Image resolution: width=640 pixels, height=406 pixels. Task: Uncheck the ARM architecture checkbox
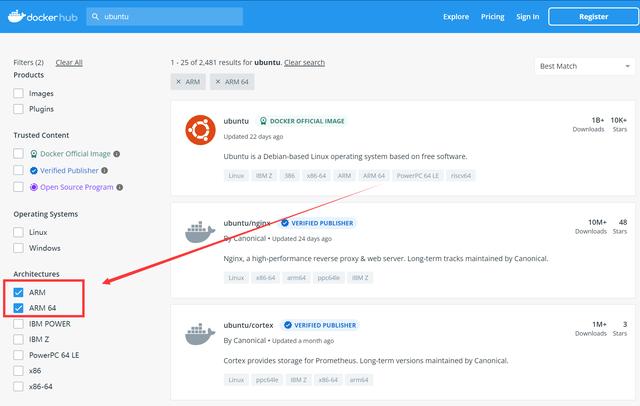18,293
